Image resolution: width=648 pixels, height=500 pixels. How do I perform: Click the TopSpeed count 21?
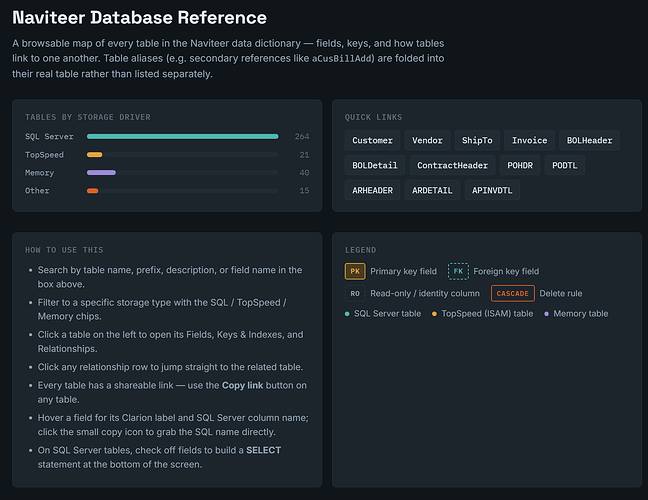(304, 155)
